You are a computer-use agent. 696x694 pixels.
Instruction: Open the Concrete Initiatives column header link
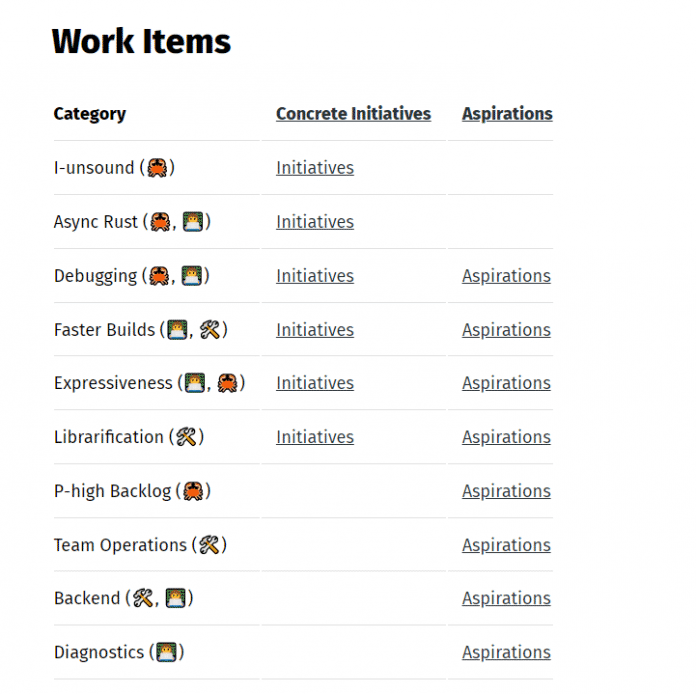[353, 114]
